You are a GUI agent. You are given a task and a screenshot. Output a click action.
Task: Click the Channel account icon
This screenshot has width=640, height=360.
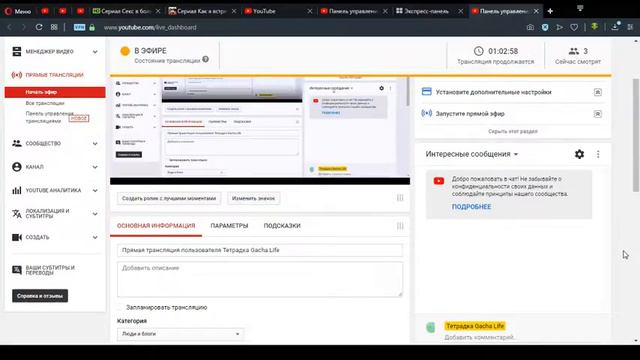[16, 167]
